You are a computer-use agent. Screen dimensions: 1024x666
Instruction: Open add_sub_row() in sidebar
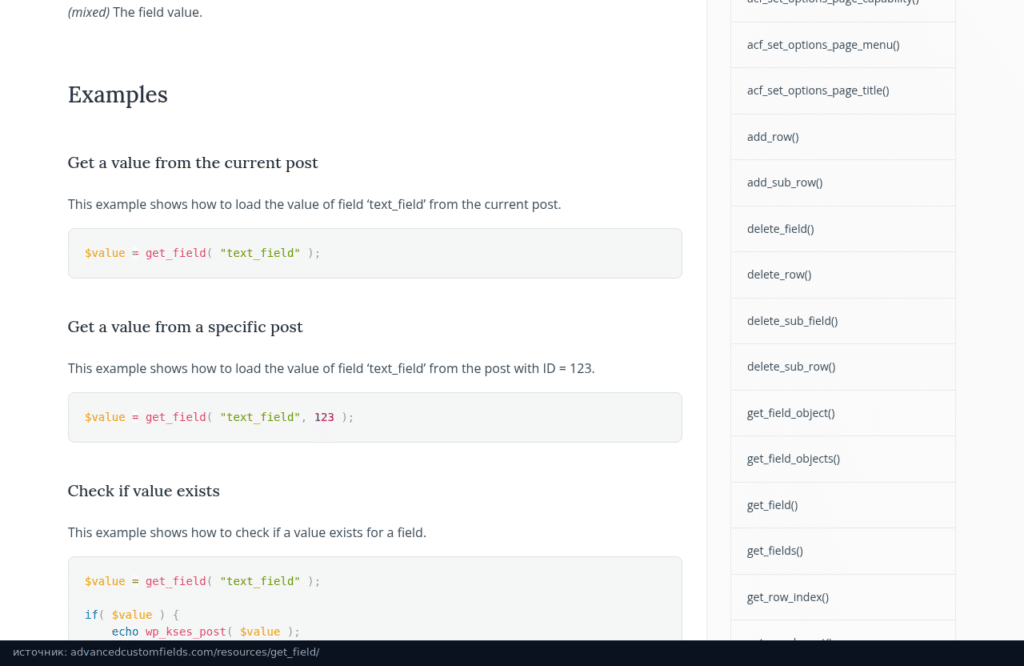point(784,183)
